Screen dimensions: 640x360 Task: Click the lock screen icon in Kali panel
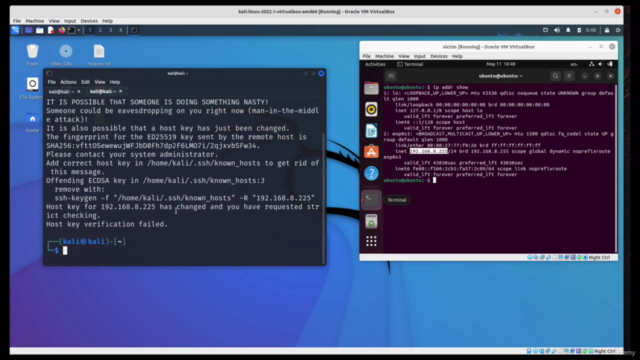pyautogui.click(x=607, y=30)
